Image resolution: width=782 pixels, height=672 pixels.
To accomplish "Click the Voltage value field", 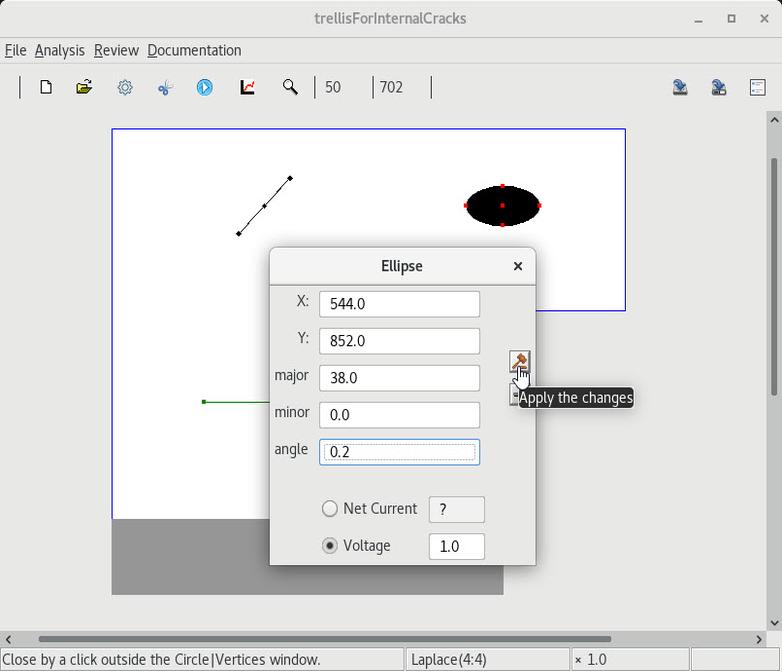I will pos(456,546).
